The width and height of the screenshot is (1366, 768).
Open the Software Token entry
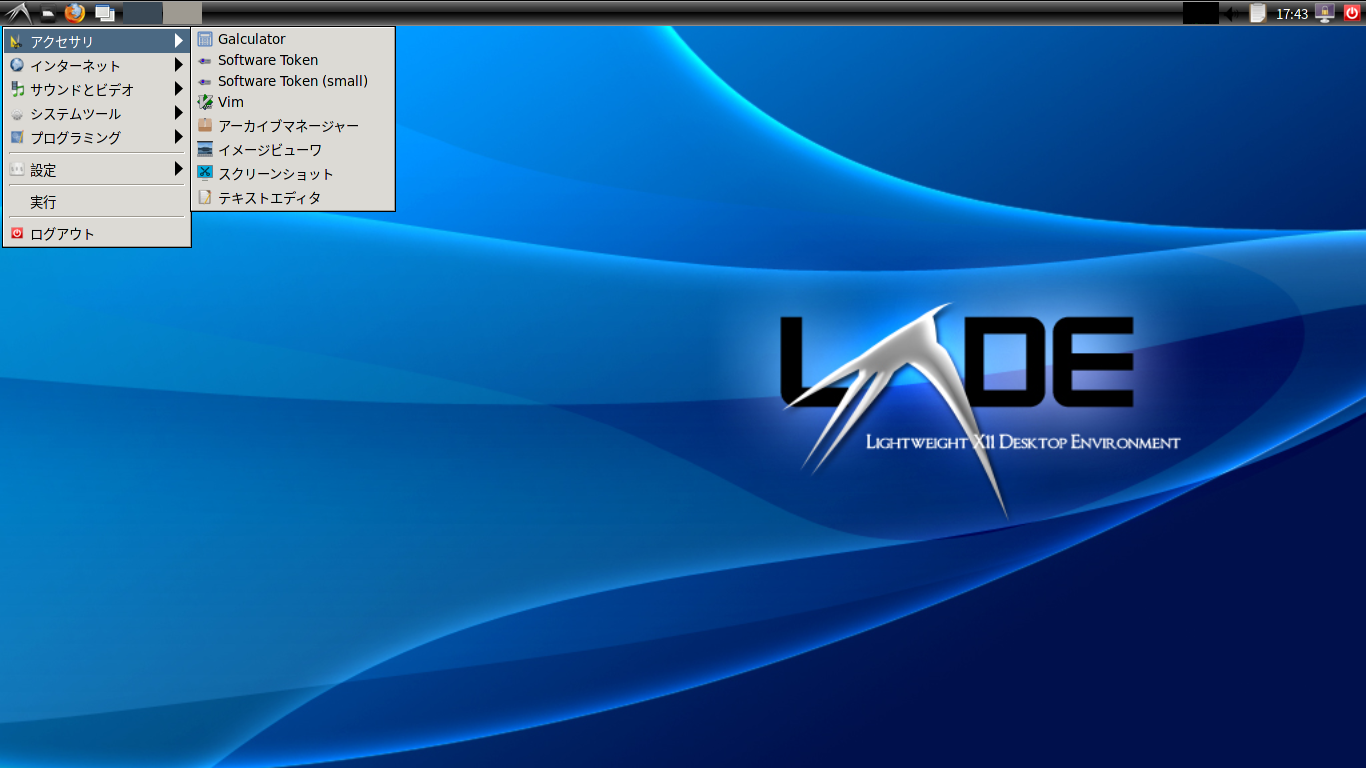coord(293,60)
